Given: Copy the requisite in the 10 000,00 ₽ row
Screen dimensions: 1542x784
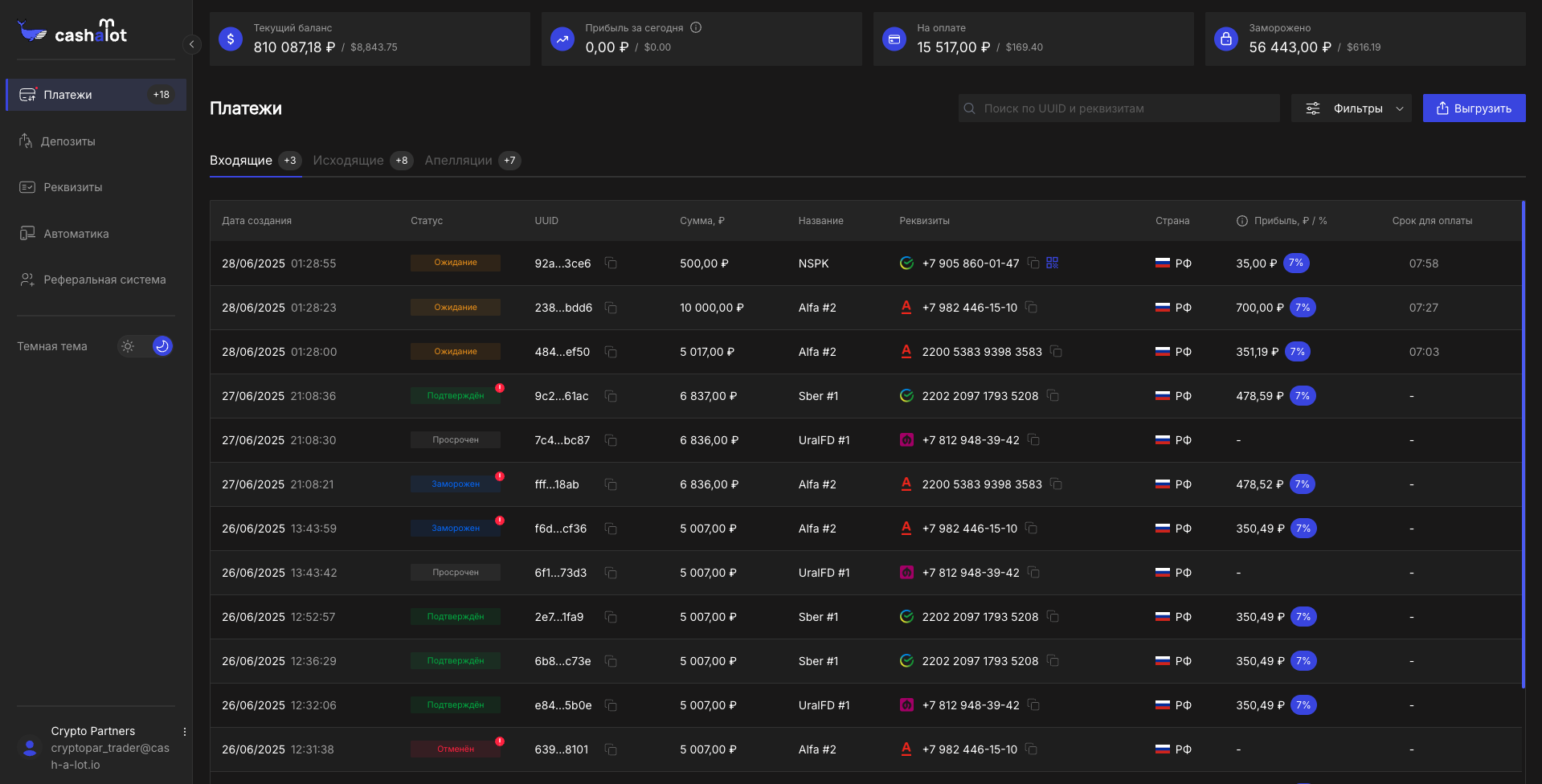Looking at the screenshot, I should tap(1031, 308).
